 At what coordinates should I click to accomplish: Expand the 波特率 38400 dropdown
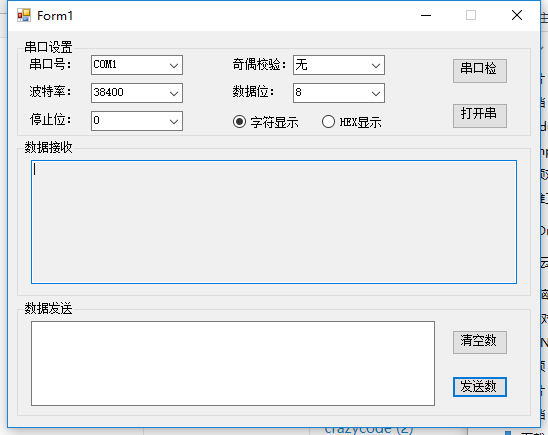[137, 93]
